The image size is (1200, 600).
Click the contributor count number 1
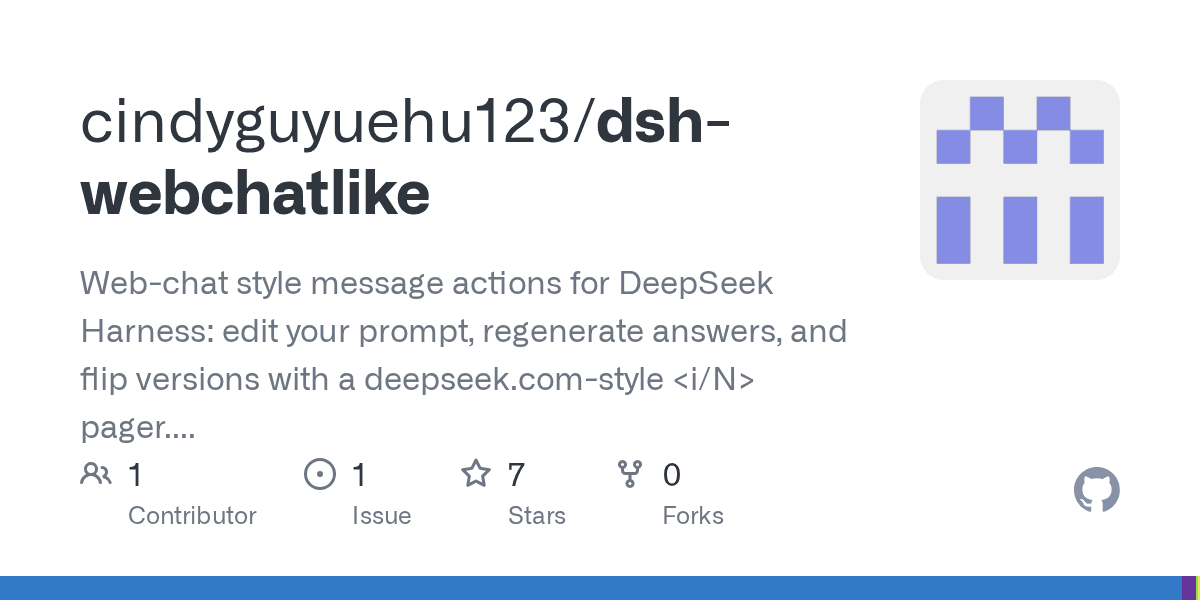pyautogui.click(x=135, y=475)
